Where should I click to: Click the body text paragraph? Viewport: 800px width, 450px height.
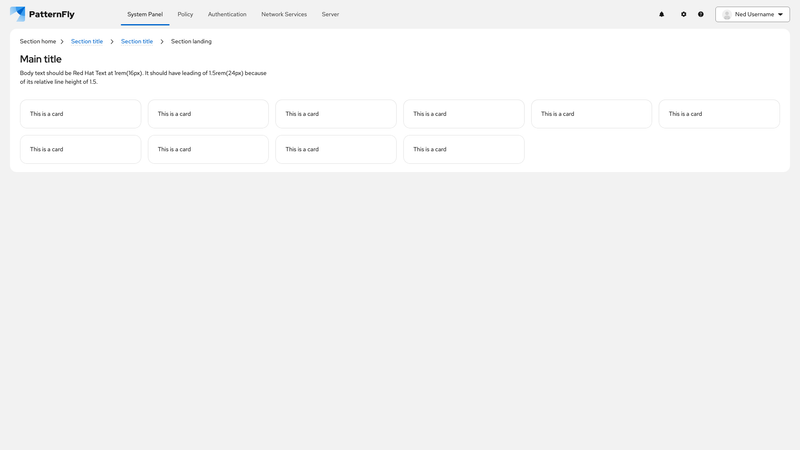coord(143,78)
